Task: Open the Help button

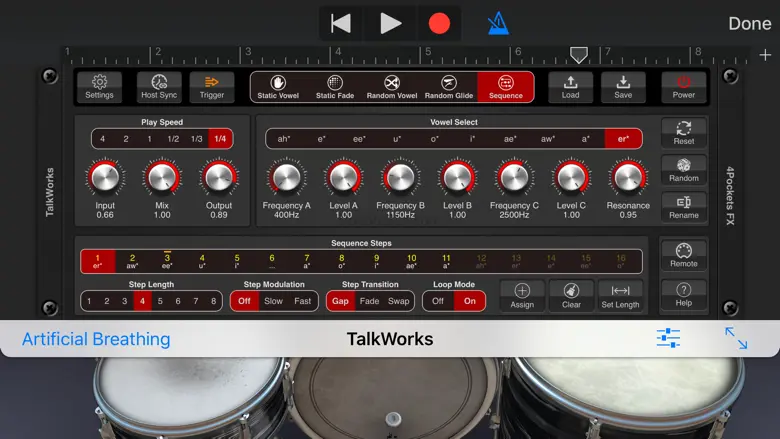Action: (x=684, y=294)
